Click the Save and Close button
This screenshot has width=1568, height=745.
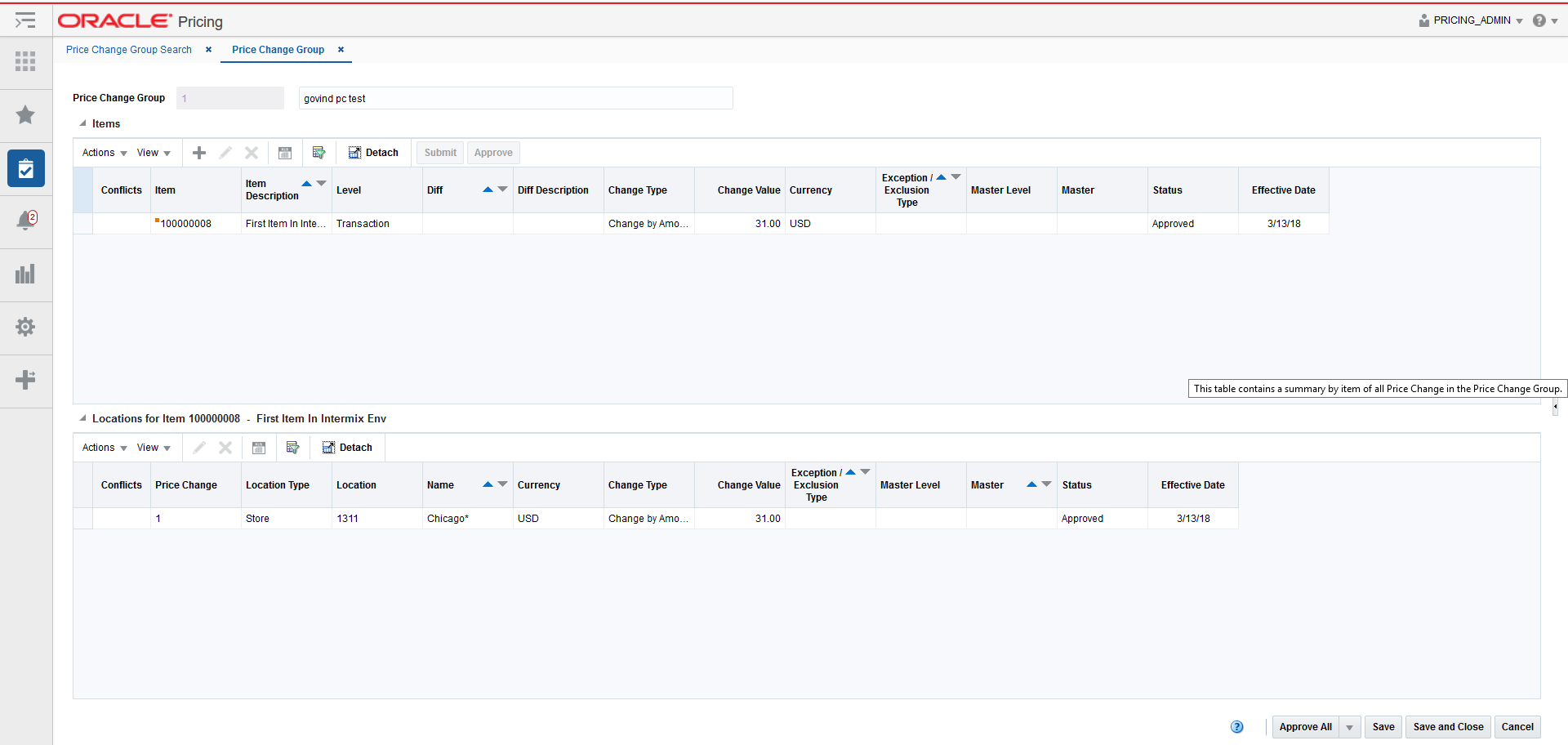click(1447, 726)
